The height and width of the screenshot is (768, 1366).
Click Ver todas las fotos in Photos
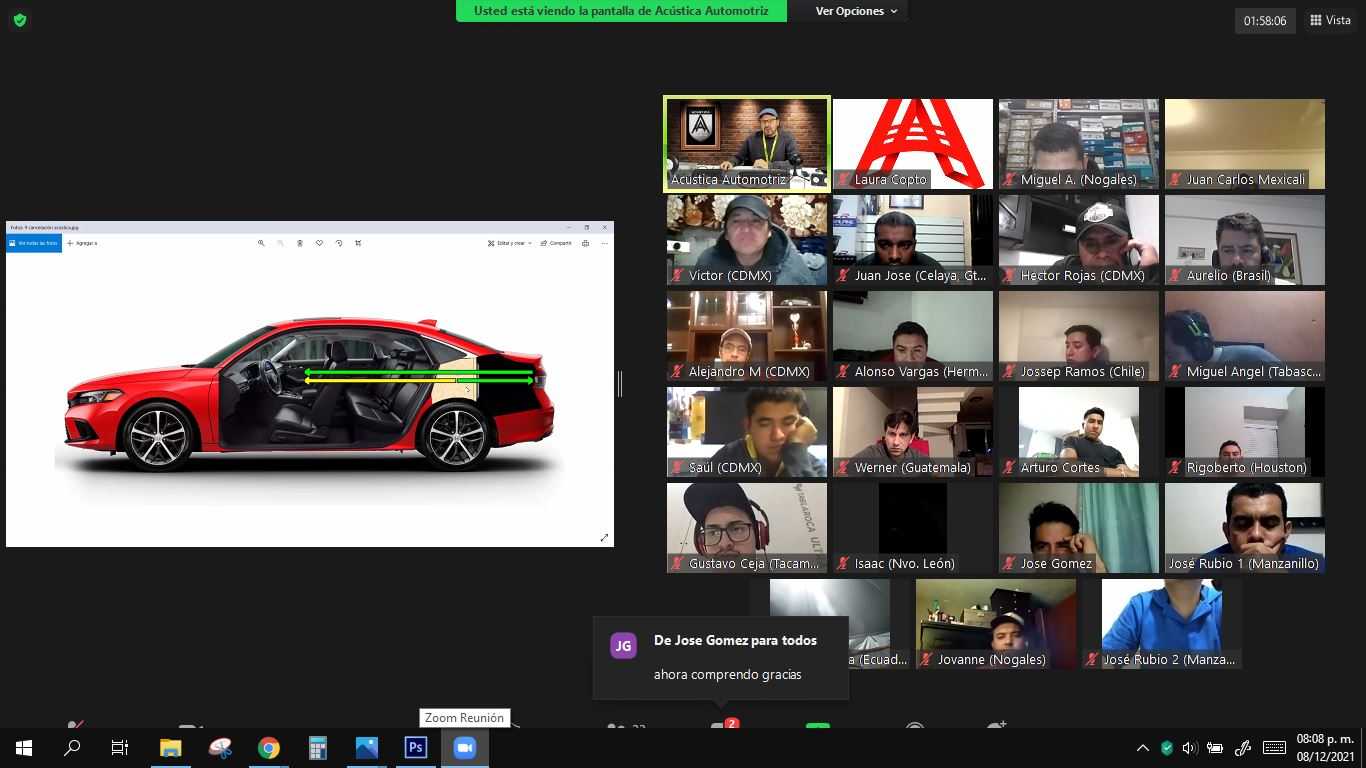coord(34,243)
